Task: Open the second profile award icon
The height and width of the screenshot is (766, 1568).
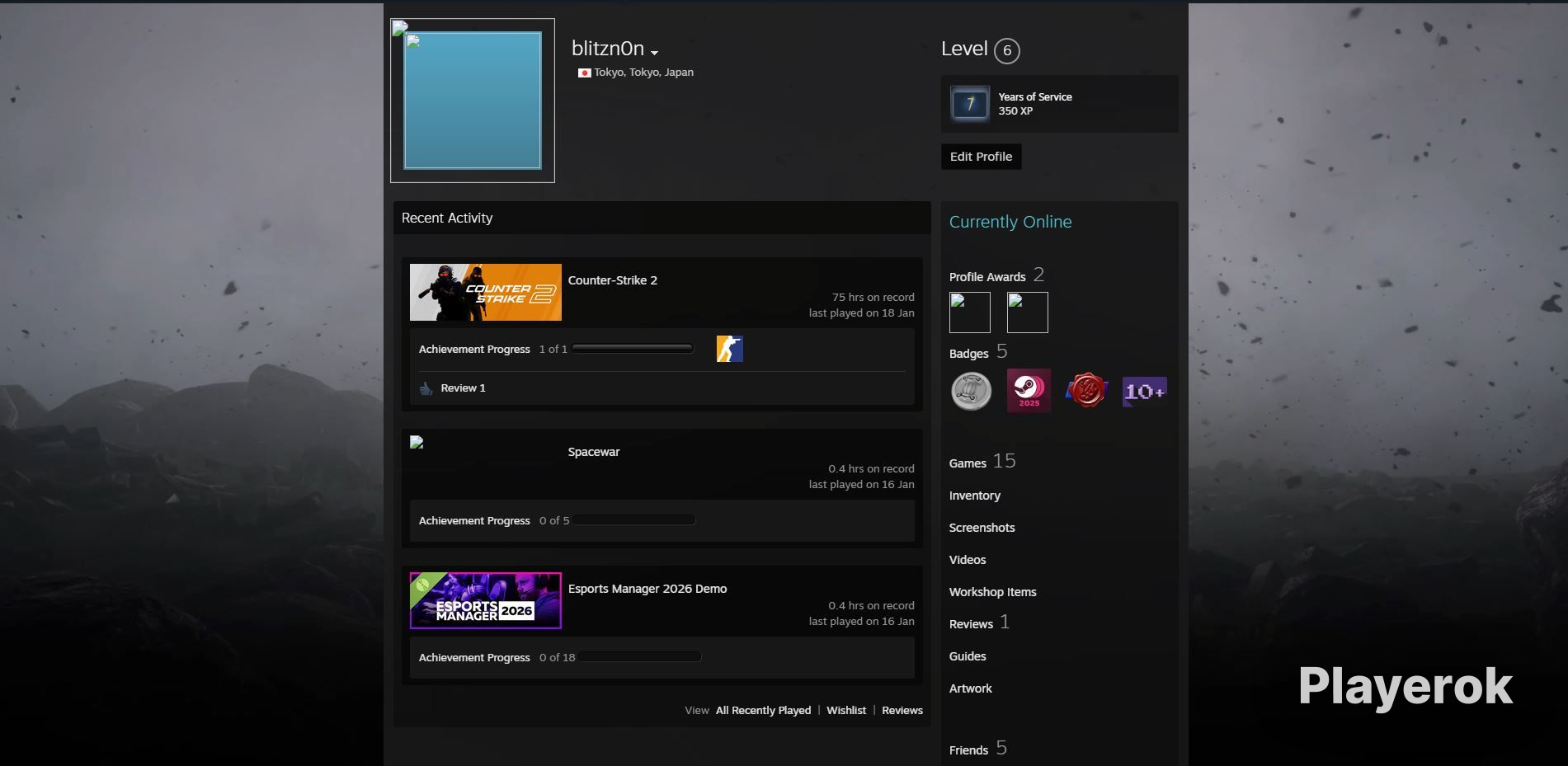Action: [1027, 313]
